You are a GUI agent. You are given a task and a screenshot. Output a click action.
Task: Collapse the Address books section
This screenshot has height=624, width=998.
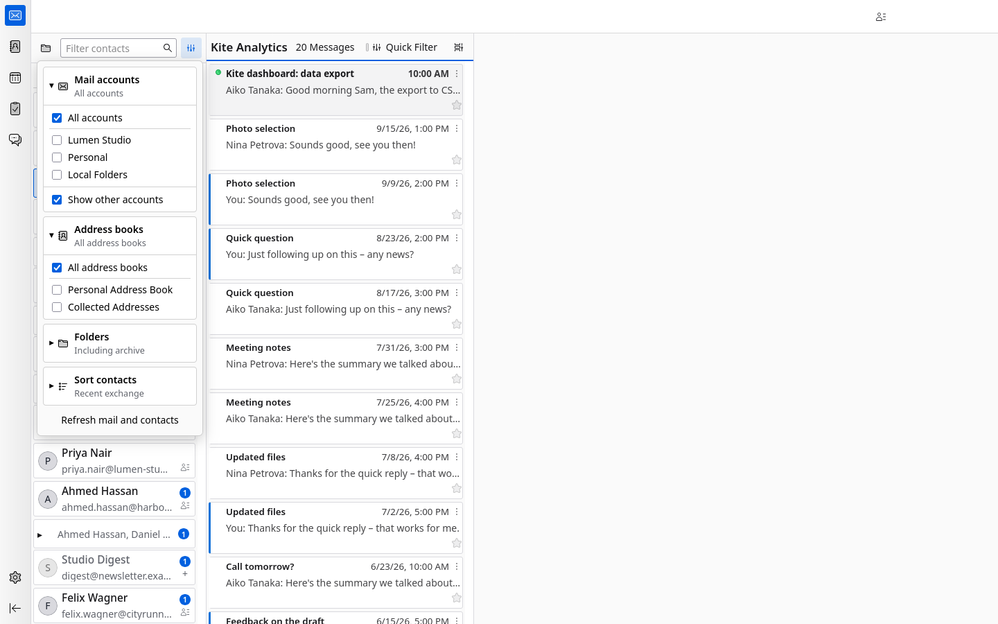[x=120, y=236]
